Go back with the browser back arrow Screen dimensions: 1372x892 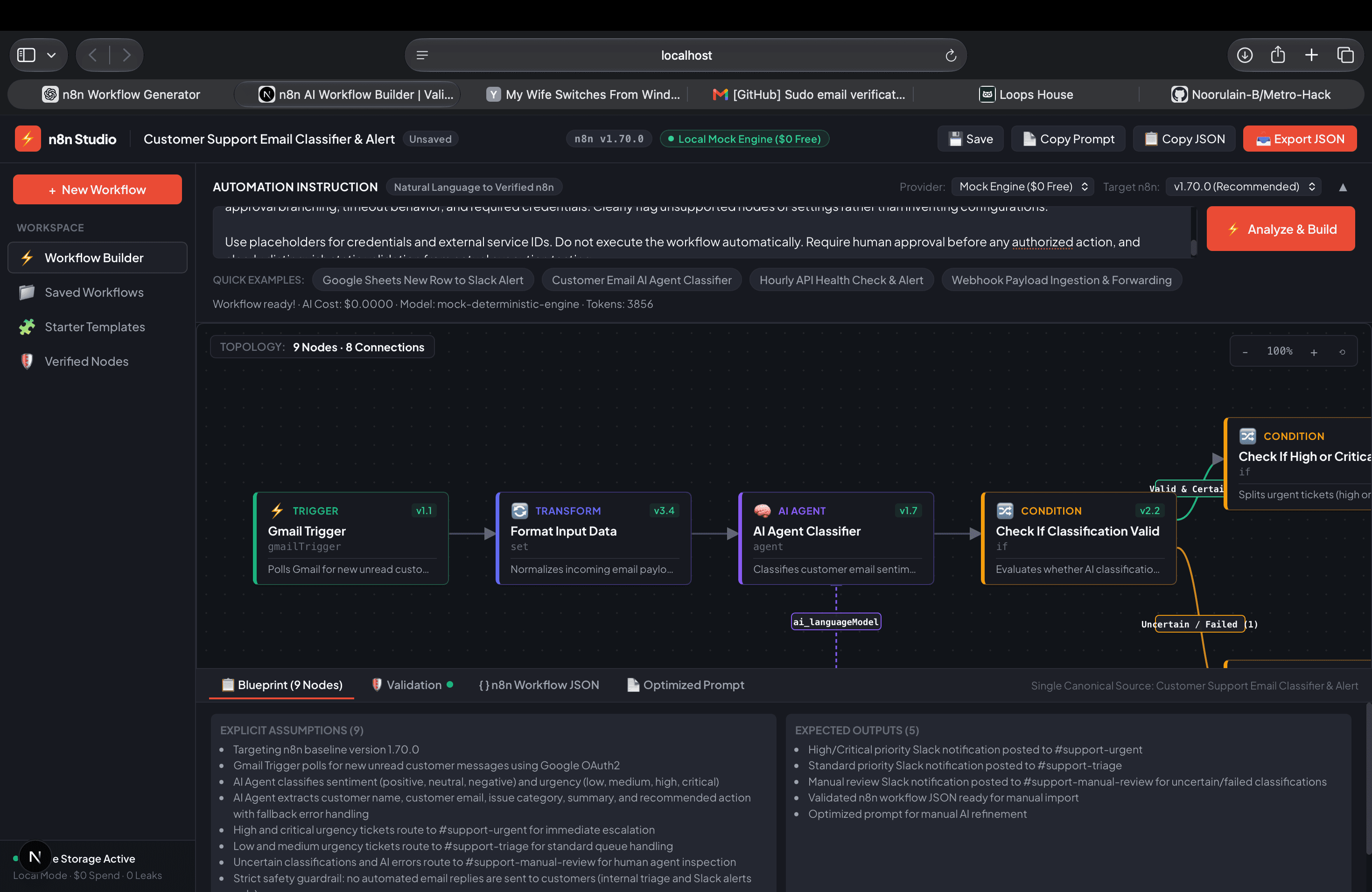pyautogui.click(x=93, y=56)
